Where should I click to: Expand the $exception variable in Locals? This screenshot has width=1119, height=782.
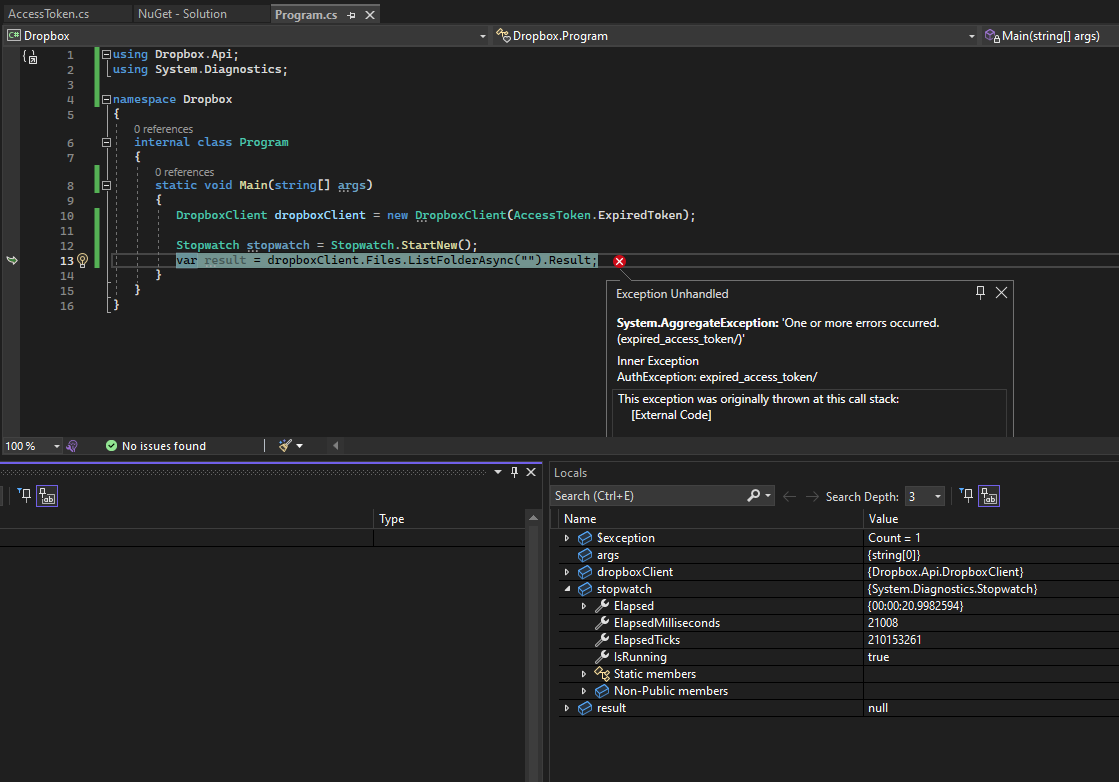pyautogui.click(x=567, y=538)
